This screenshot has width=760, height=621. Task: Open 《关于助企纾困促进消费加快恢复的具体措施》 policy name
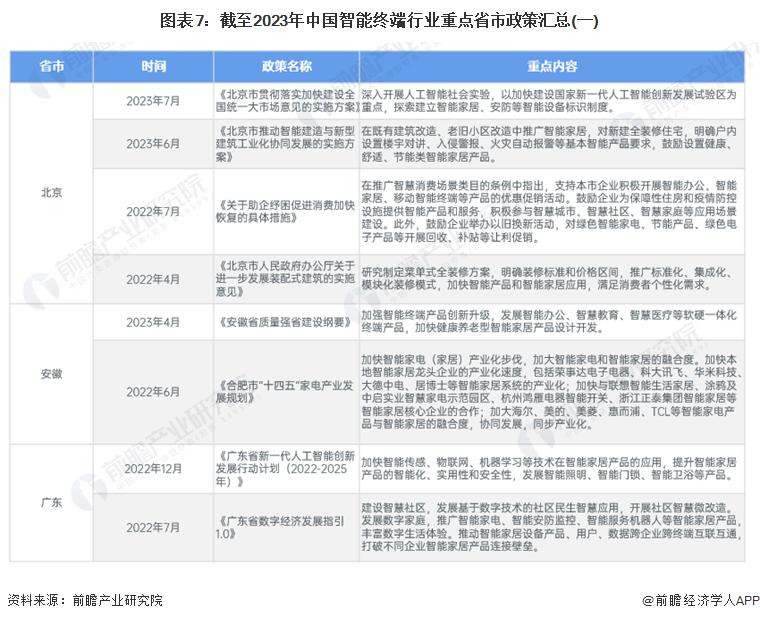tap(285, 211)
